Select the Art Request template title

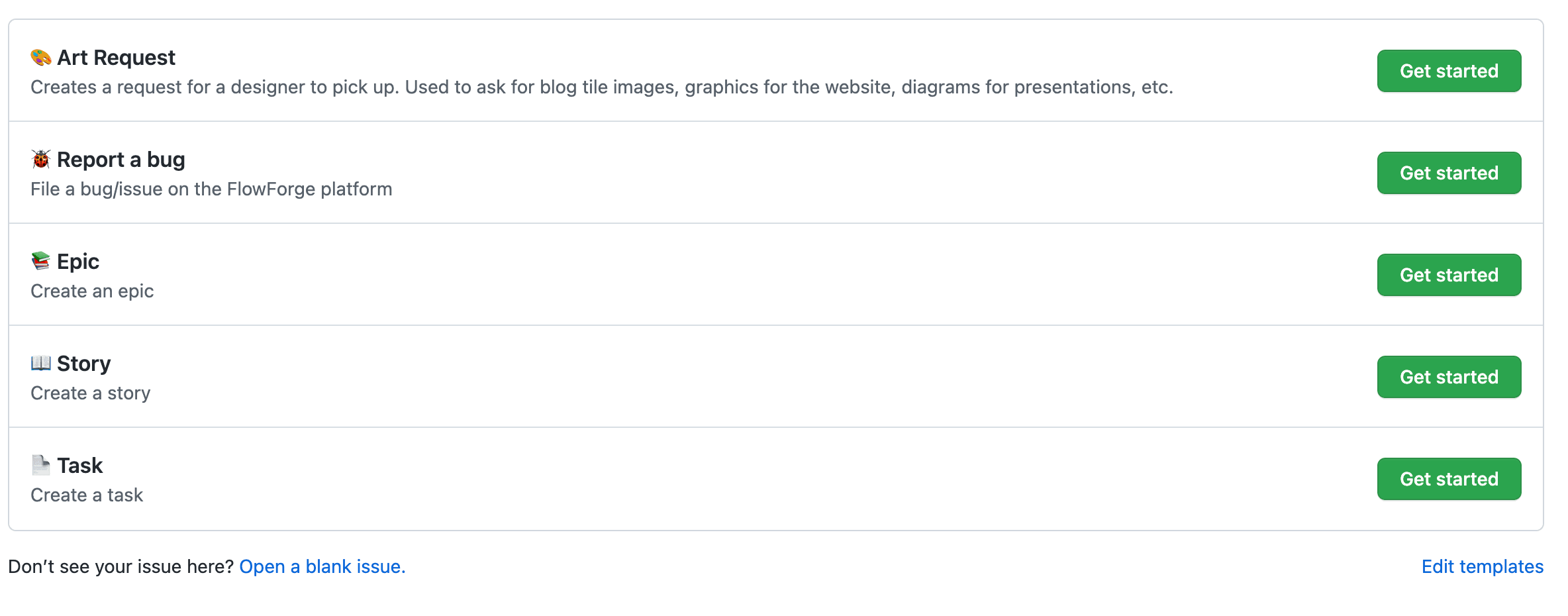[117, 57]
